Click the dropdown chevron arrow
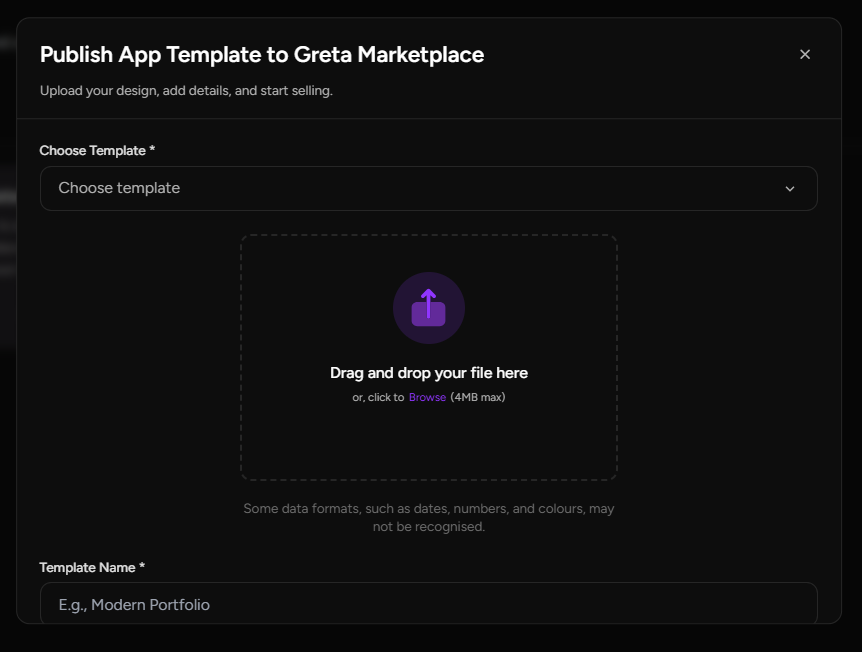 point(790,189)
